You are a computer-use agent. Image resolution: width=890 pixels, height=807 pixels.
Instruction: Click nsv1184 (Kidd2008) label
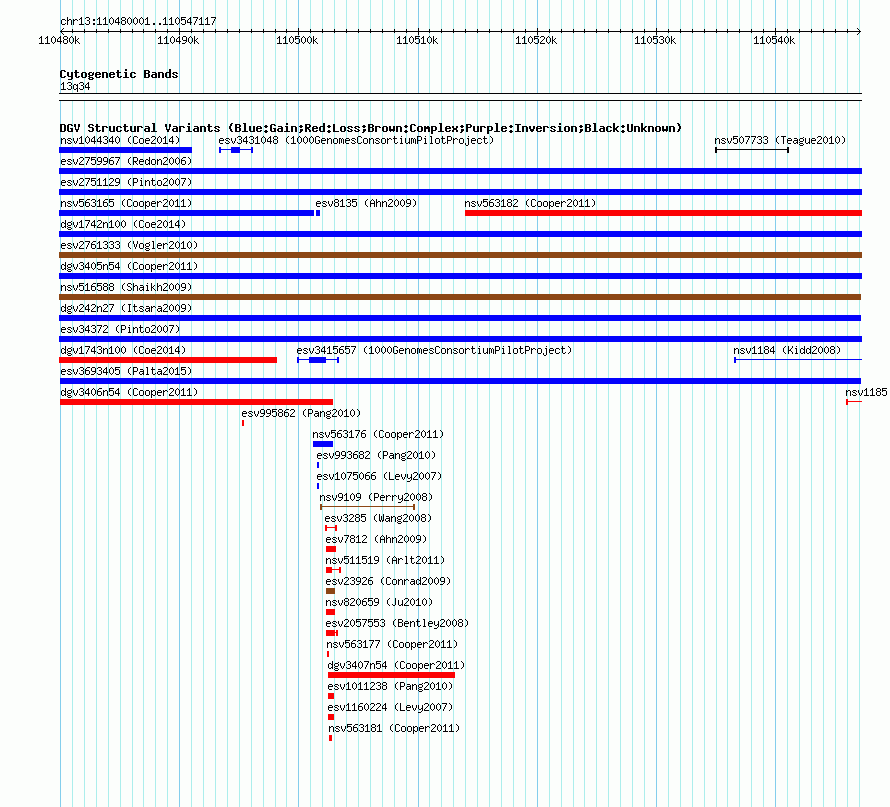coord(787,350)
